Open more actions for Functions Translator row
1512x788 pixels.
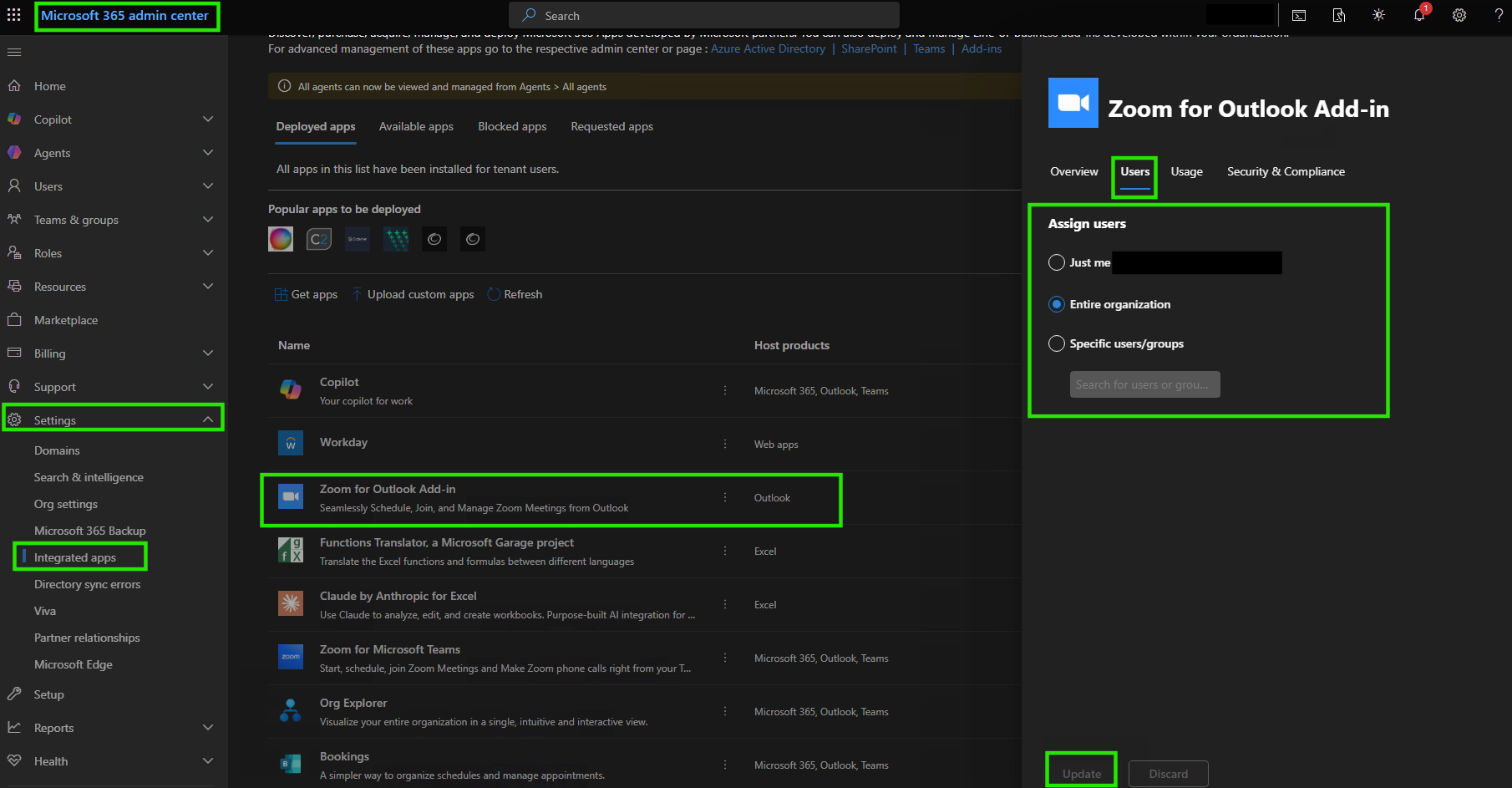click(x=725, y=551)
